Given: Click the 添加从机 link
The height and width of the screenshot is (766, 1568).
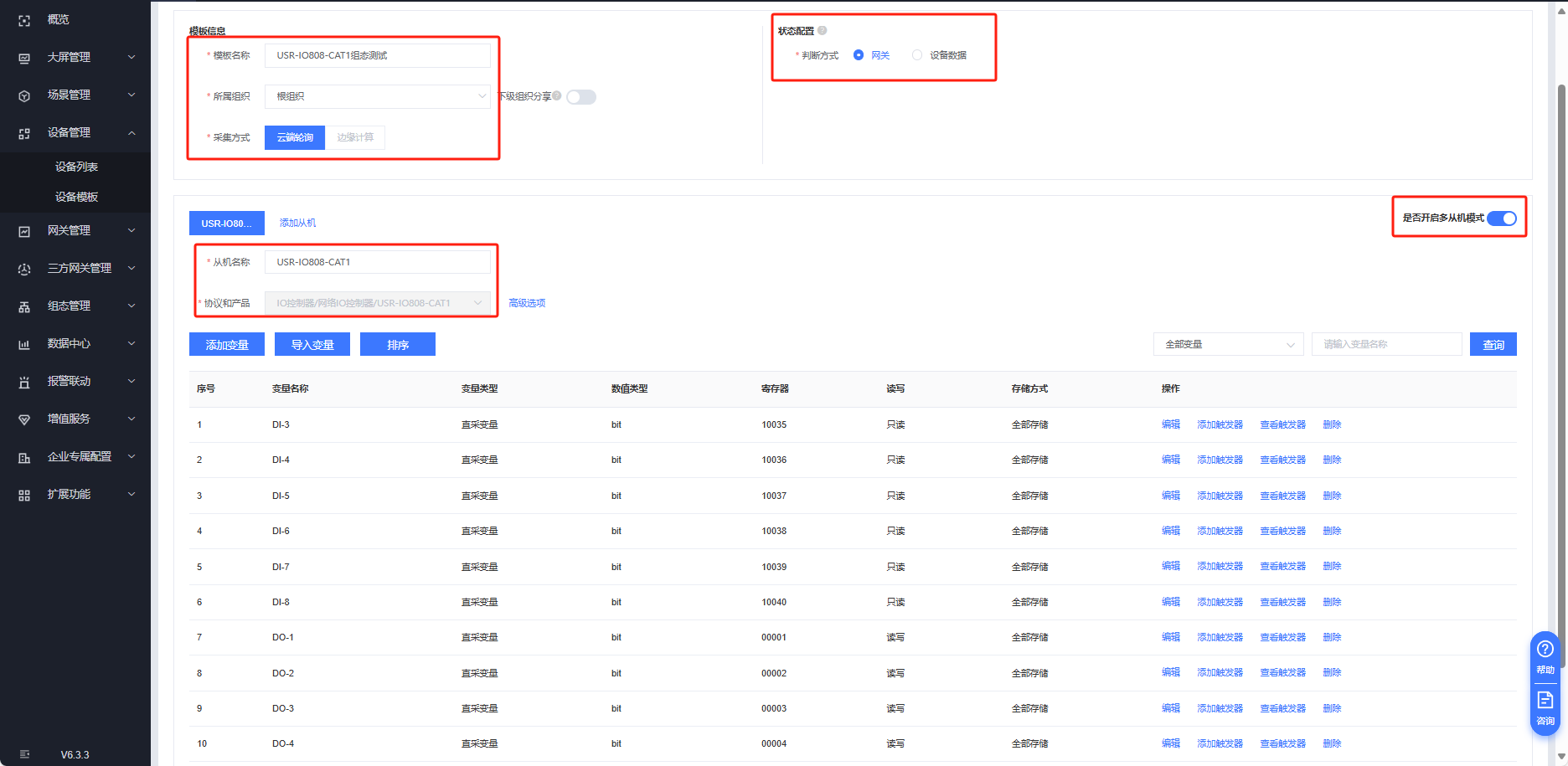Looking at the screenshot, I should [297, 223].
